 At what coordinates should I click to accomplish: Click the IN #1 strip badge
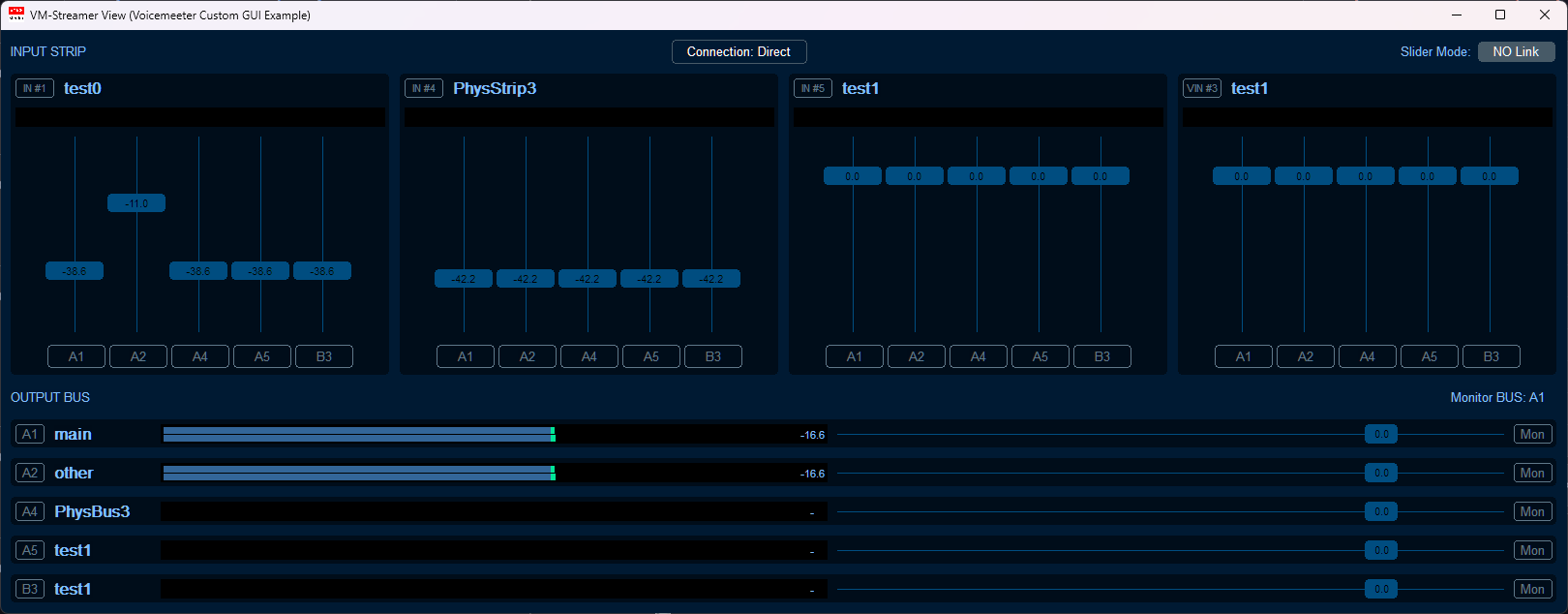click(x=35, y=88)
